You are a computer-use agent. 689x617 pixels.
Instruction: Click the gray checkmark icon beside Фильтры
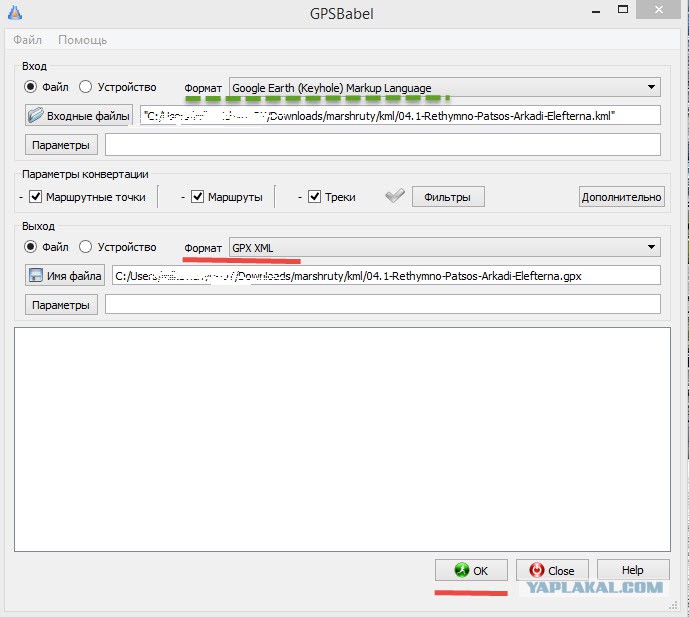(395, 196)
